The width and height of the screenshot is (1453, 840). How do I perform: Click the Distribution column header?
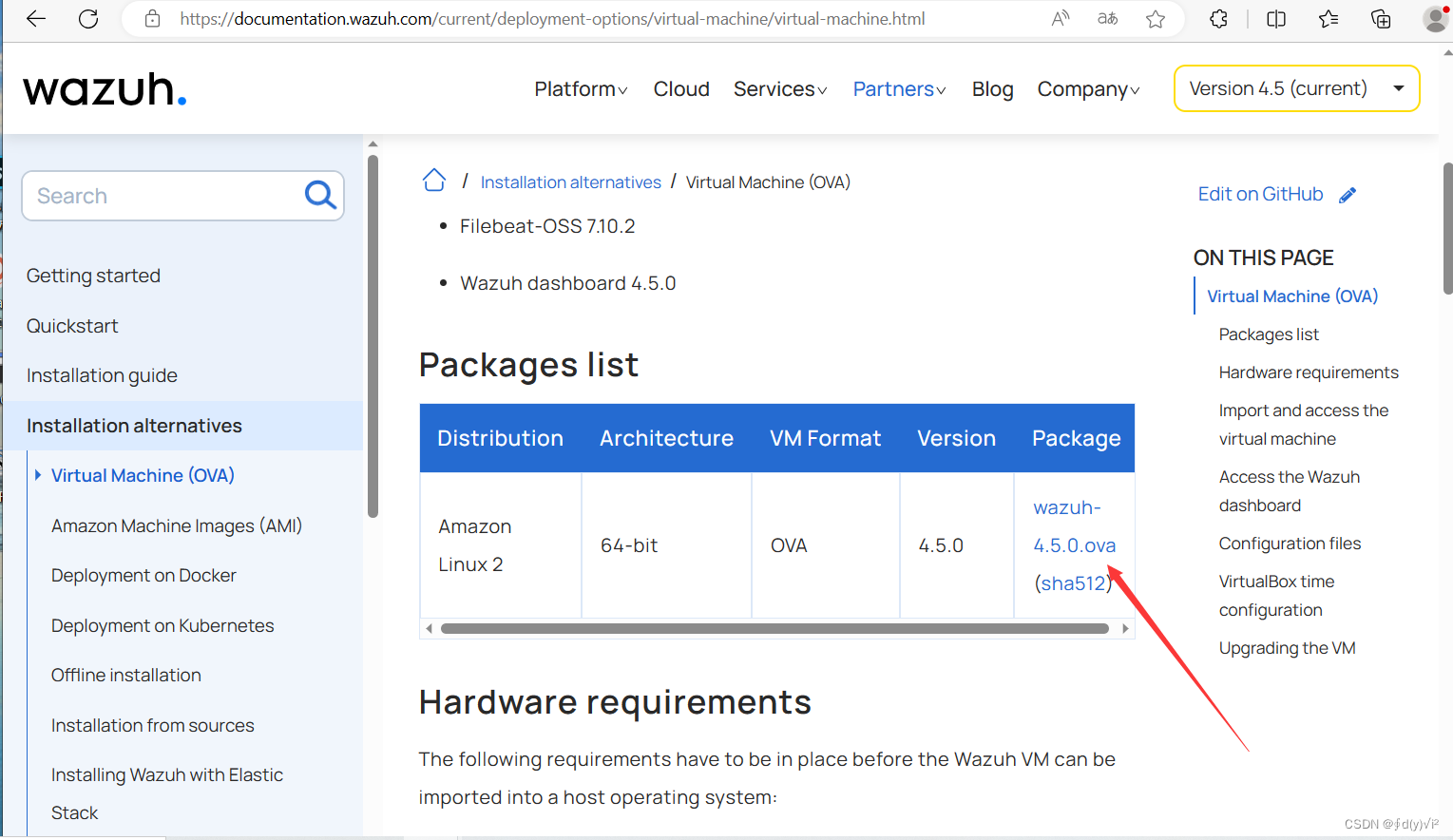500,438
